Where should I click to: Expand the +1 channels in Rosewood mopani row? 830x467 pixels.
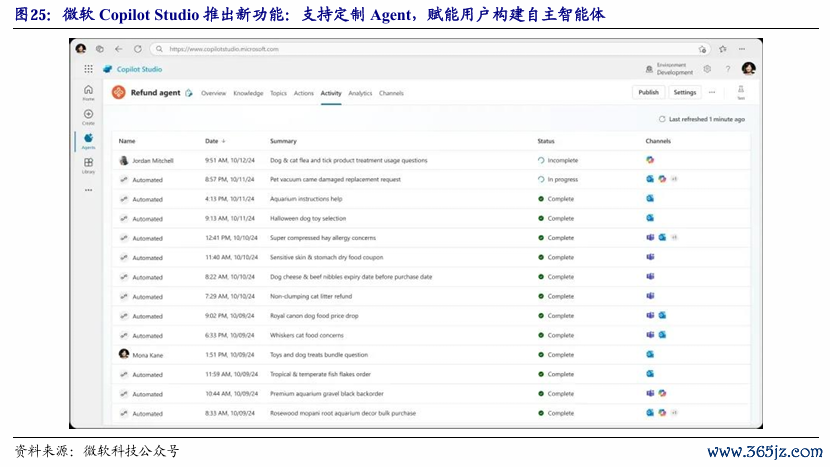tap(674, 412)
